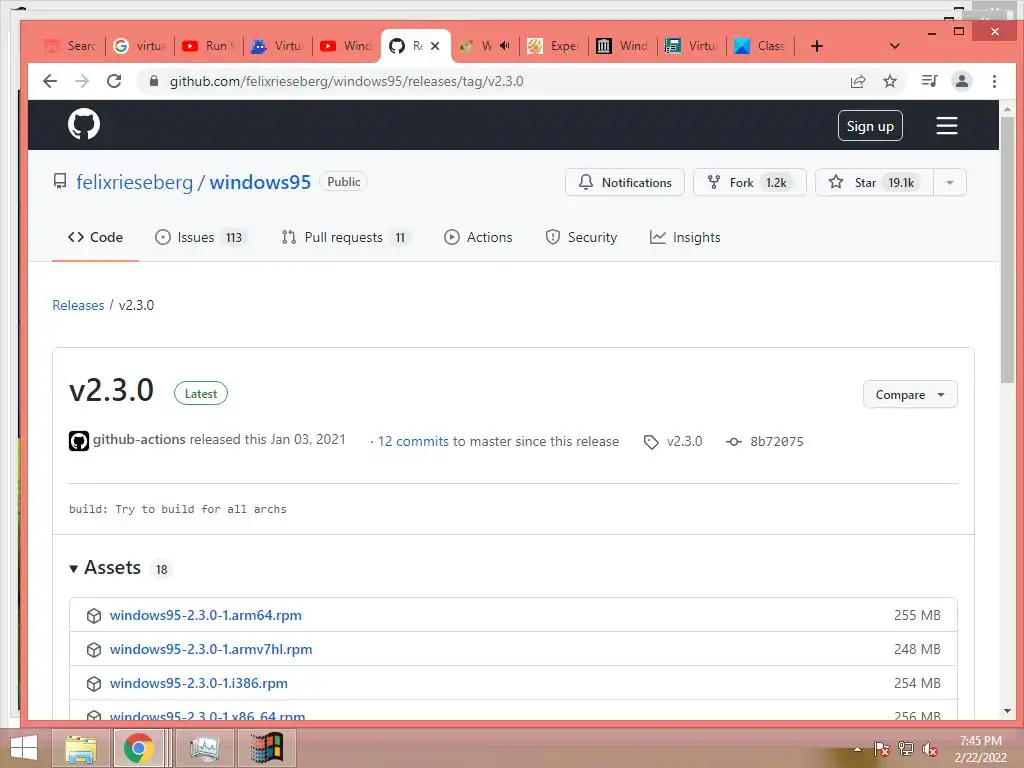Image resolution: width=1024 pixels, height=768 pixels.
Task: Click the package icon beside i386.rpm
Action: (x=94, y=683)
